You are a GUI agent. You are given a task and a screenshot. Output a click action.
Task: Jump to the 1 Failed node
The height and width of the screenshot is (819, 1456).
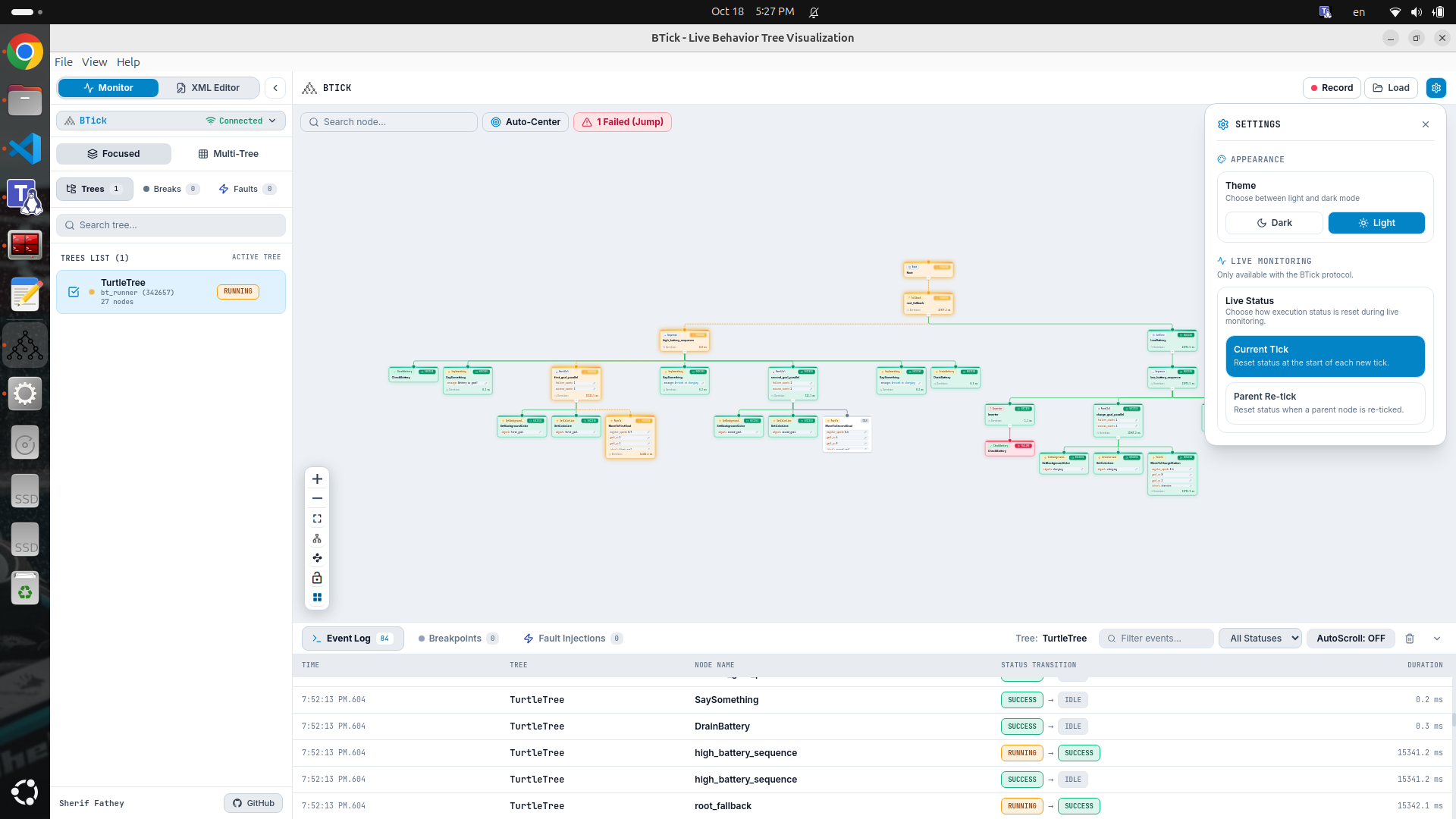623,122
